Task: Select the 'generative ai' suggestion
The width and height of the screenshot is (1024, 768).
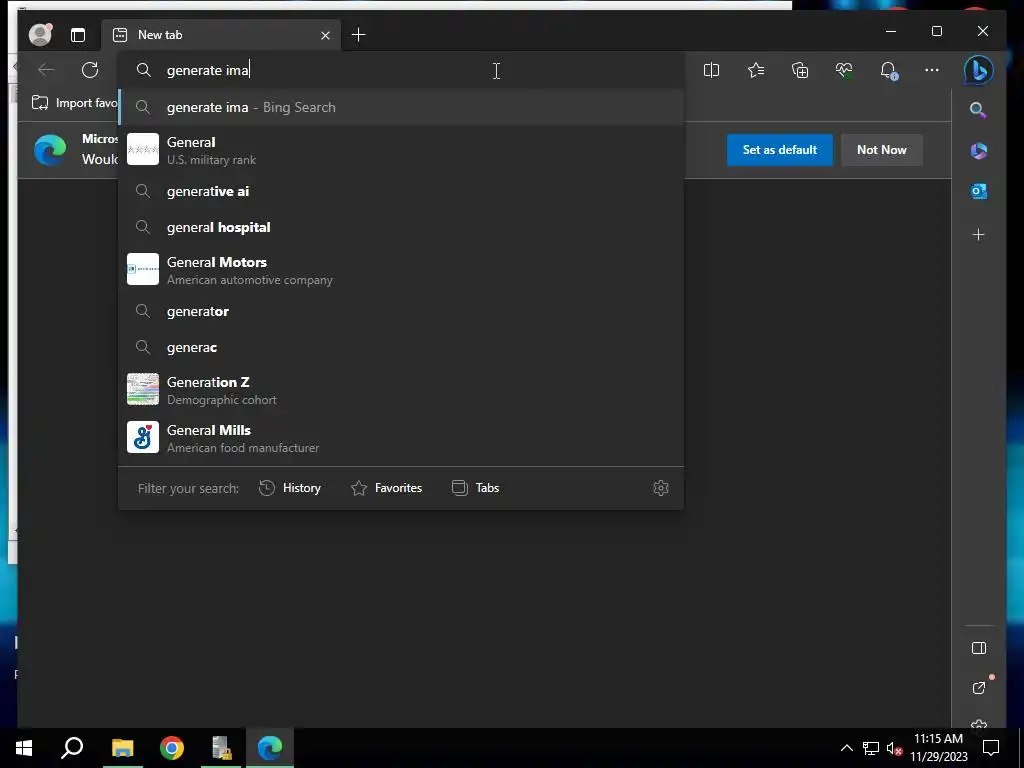Action: click(401, 191)
